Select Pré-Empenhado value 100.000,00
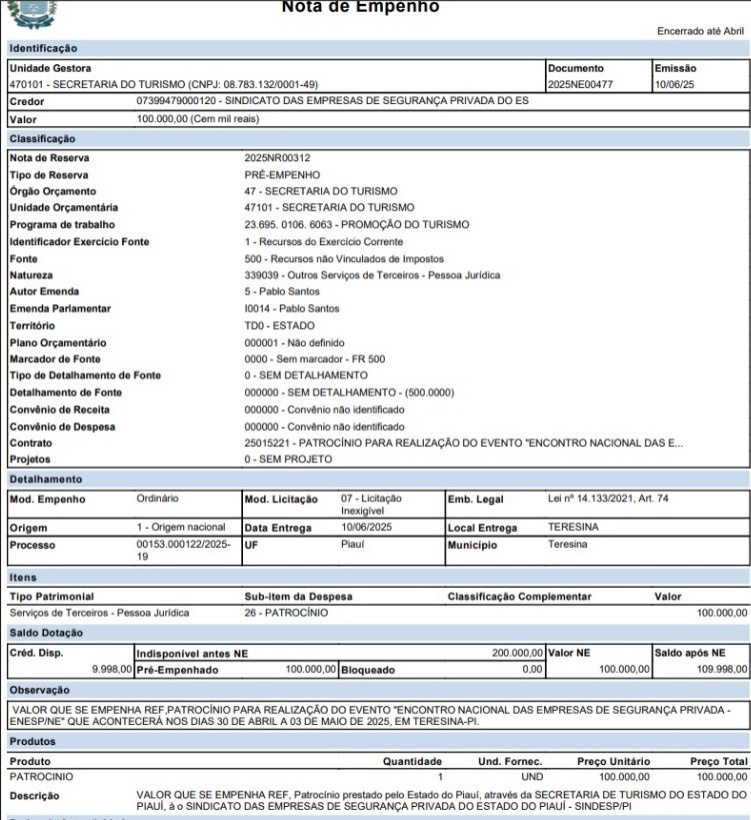The width and height of the screenshot is (751, 820). pos(311,669)
